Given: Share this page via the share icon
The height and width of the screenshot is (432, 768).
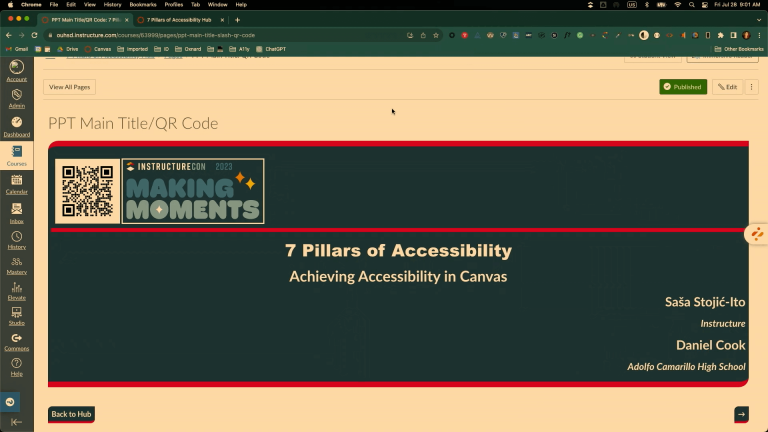Looking at the screenshot, I should click(423, 35).
